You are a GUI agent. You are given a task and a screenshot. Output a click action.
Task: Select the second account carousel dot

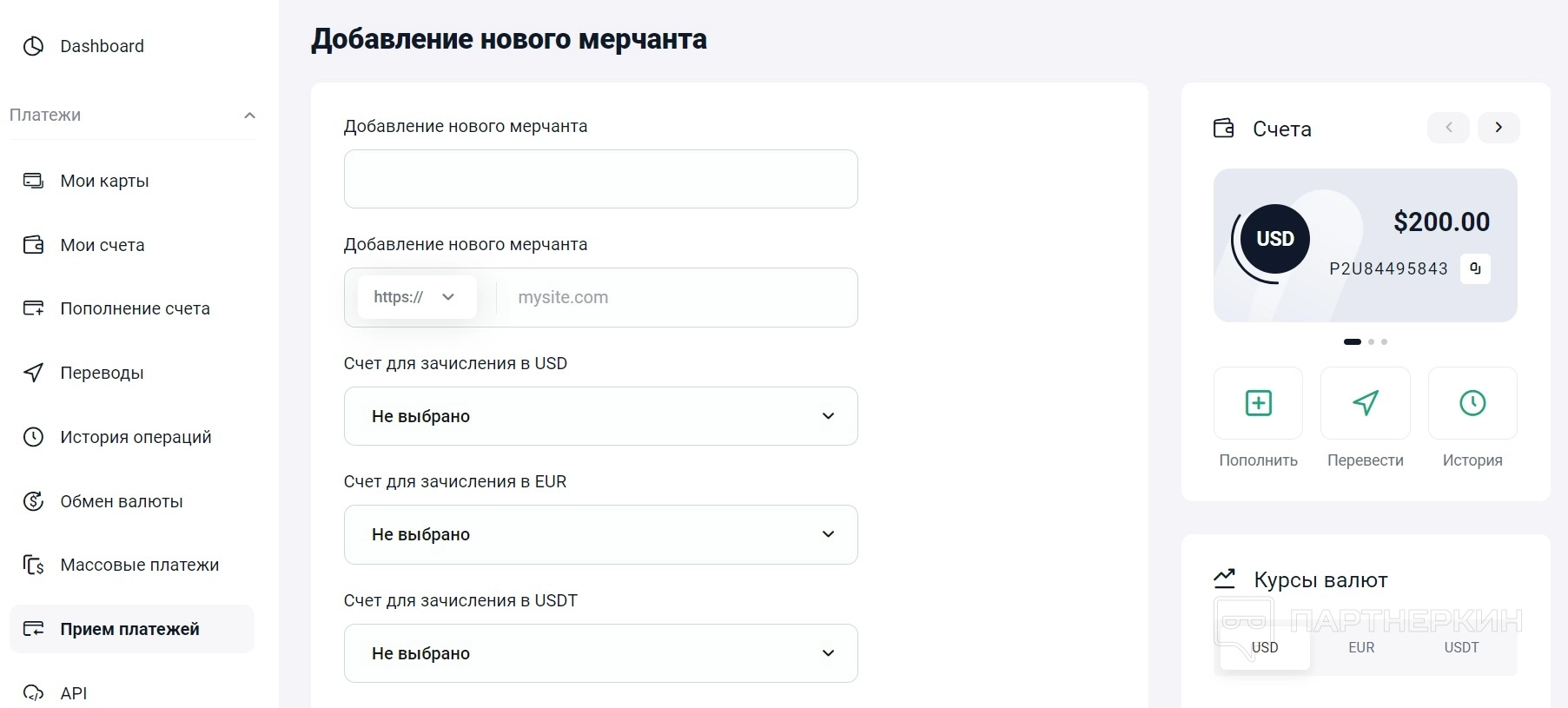pos(1372,341)
